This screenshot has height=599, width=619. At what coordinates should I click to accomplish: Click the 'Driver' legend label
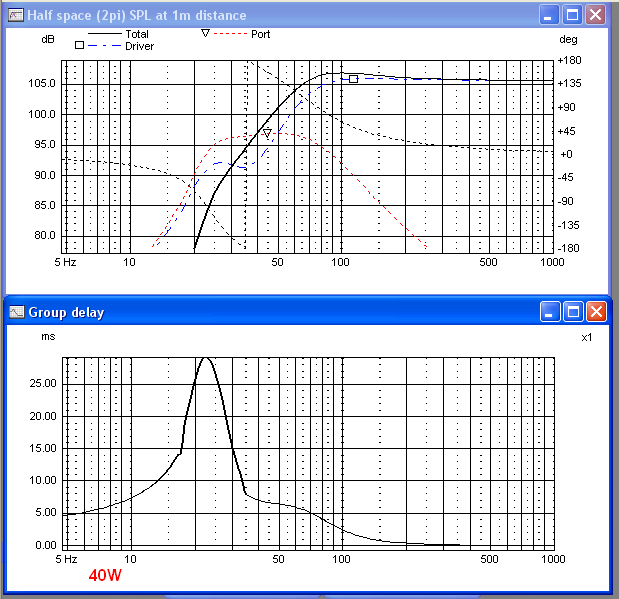[x=139, y=46]
